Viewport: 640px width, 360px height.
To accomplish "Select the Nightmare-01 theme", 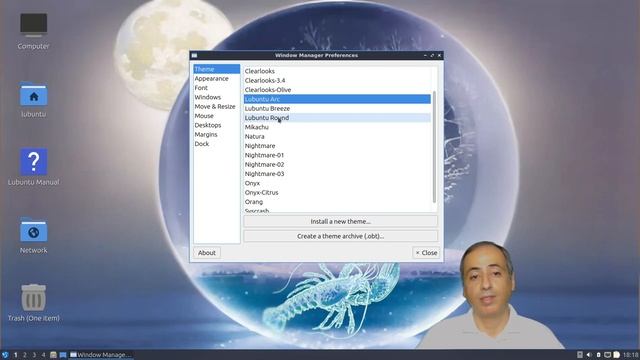I will coord(337,156).
